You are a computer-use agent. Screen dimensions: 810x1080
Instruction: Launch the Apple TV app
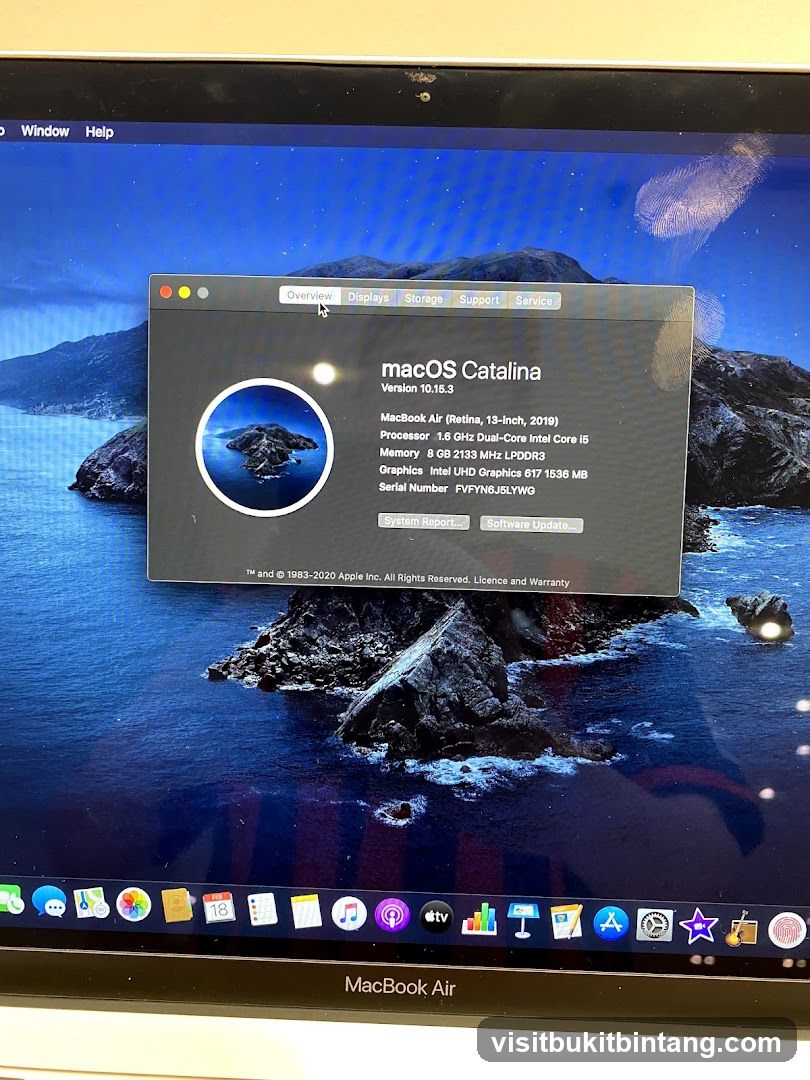pyautogui.click(x=436, y=917)
